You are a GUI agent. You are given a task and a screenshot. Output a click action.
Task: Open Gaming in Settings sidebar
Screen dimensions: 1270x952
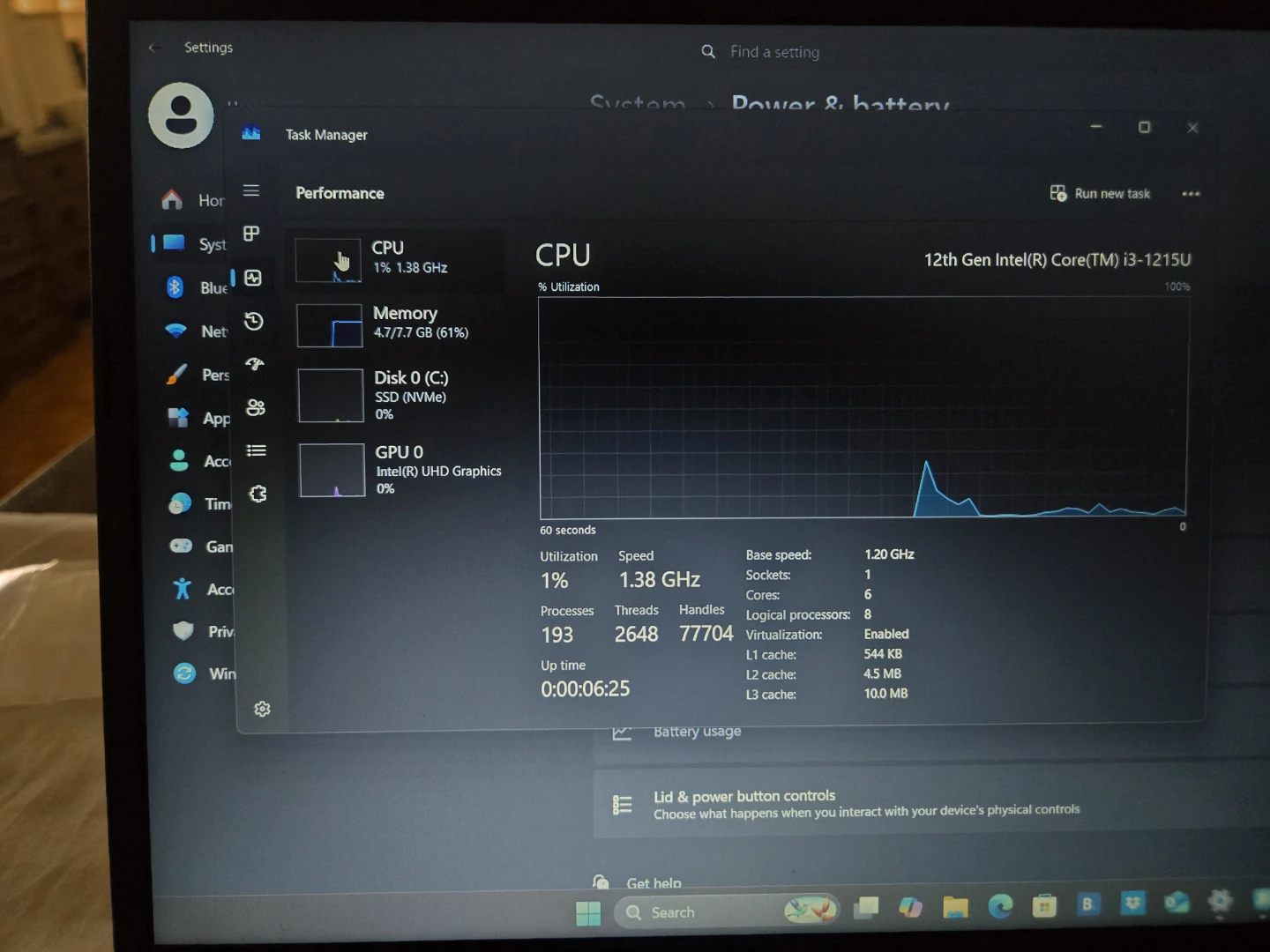point(200,547)
